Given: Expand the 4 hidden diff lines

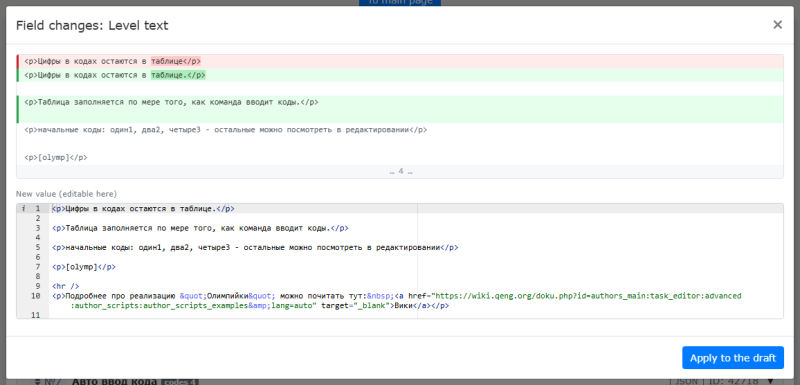Looking at the screenshot, I should 400,171.
